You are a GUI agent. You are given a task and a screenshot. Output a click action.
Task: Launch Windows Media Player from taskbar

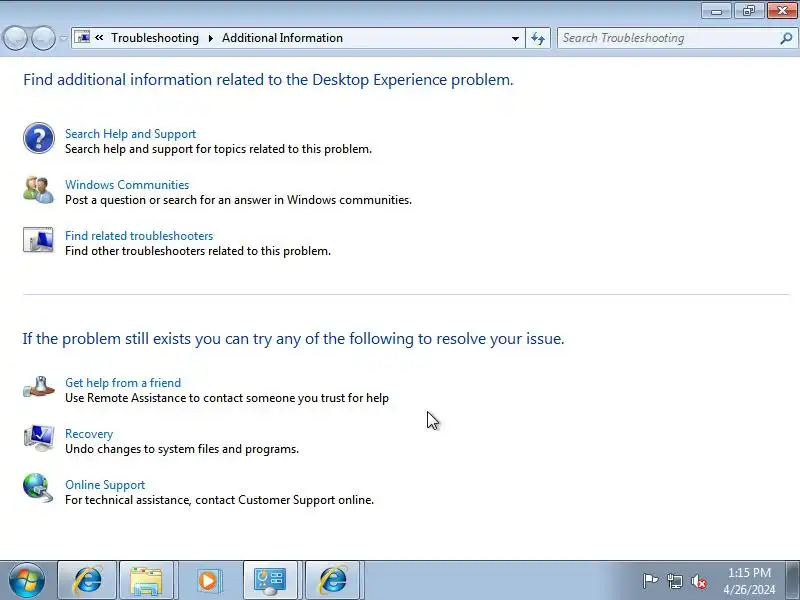click(x=207, y=580)
